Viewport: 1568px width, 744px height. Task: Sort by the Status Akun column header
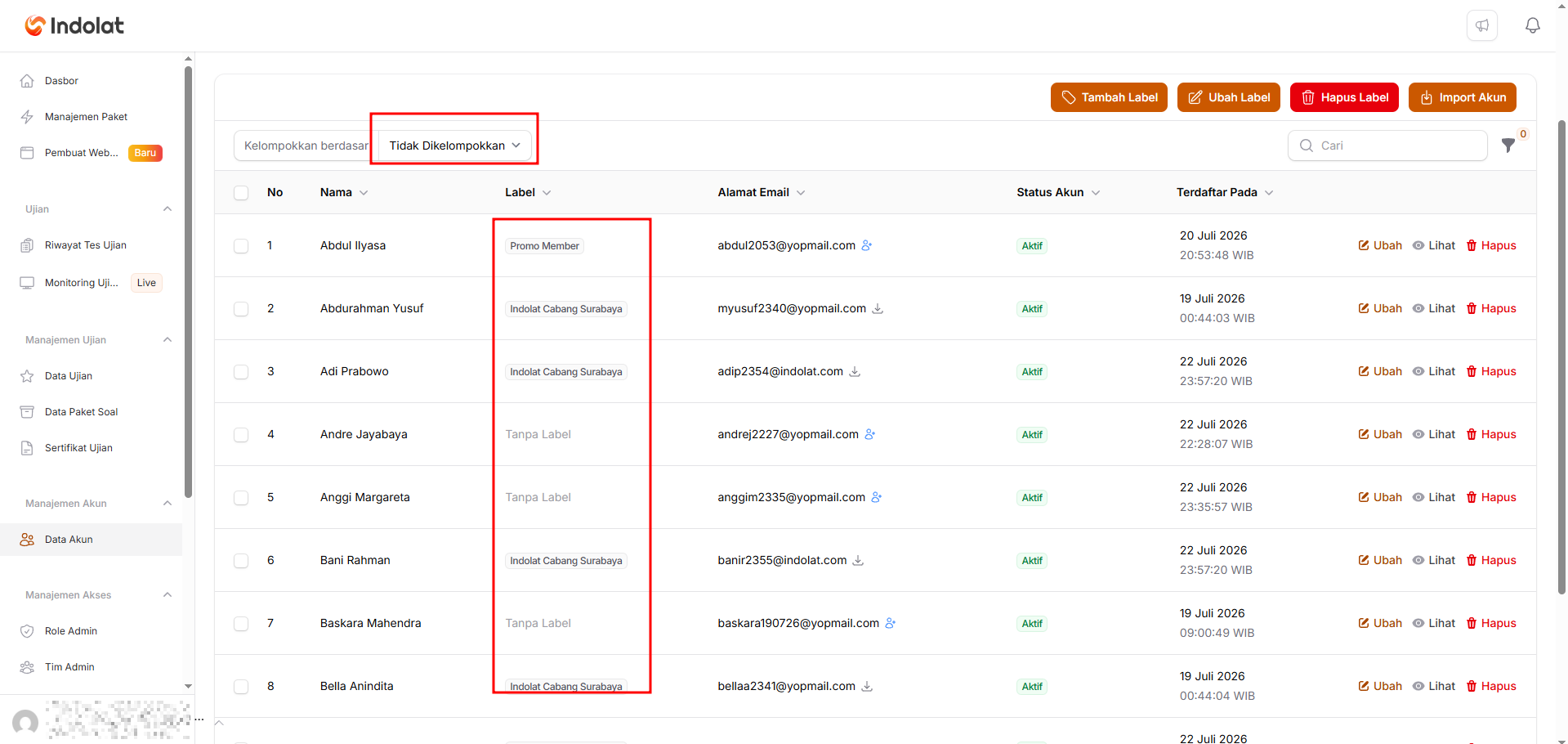click(1058, 192)
